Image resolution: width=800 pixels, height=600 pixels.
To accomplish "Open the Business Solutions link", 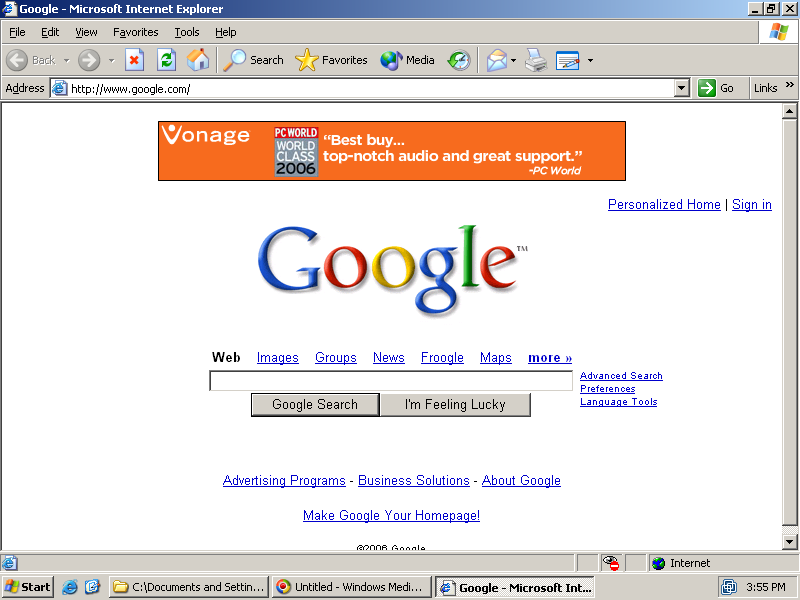I will (414, 481).
